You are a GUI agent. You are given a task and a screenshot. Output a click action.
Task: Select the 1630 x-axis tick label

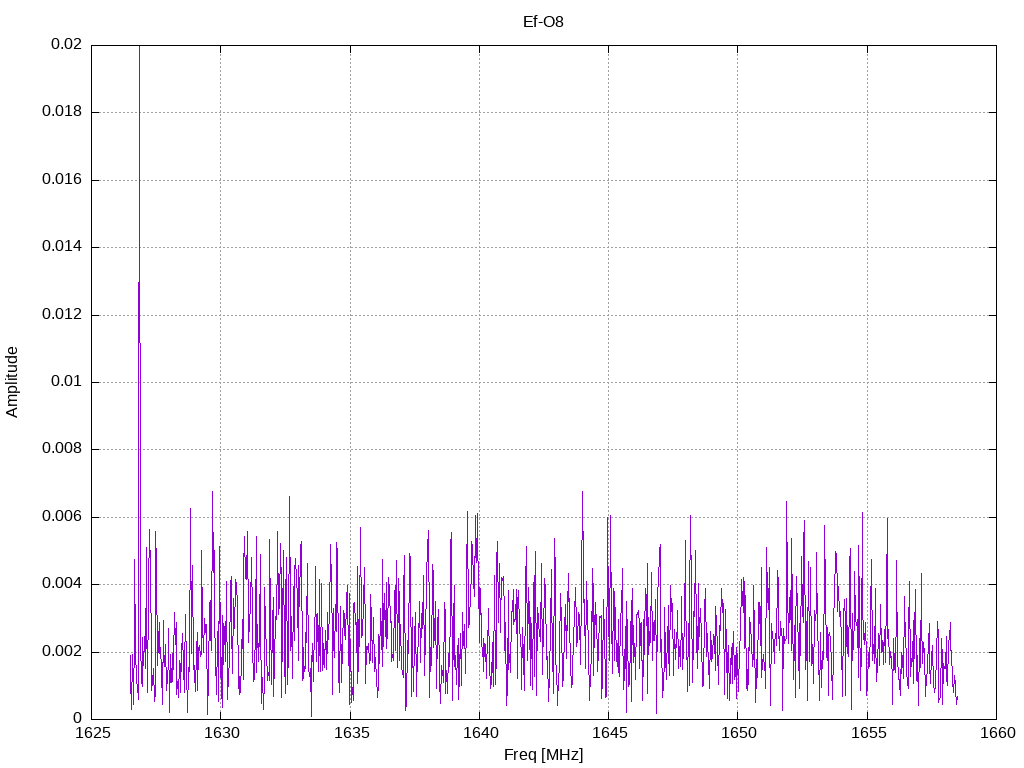point(221,734)
